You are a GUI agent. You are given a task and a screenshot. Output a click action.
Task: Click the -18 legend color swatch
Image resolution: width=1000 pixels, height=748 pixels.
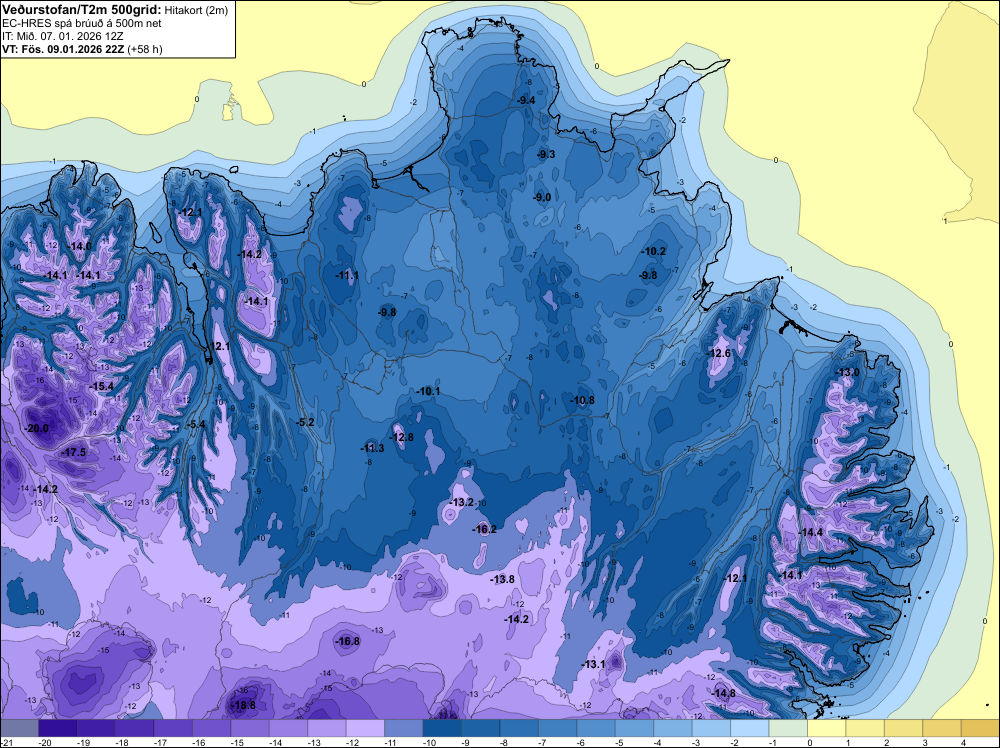pos(135,728)
